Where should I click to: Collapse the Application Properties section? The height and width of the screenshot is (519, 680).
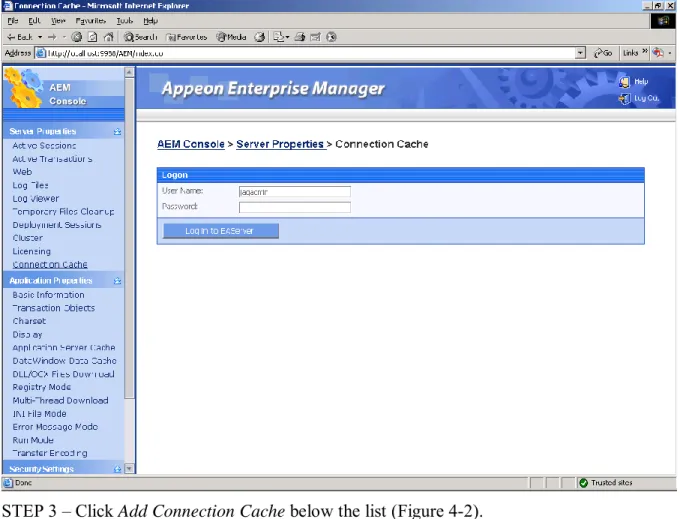coord(118,281)
